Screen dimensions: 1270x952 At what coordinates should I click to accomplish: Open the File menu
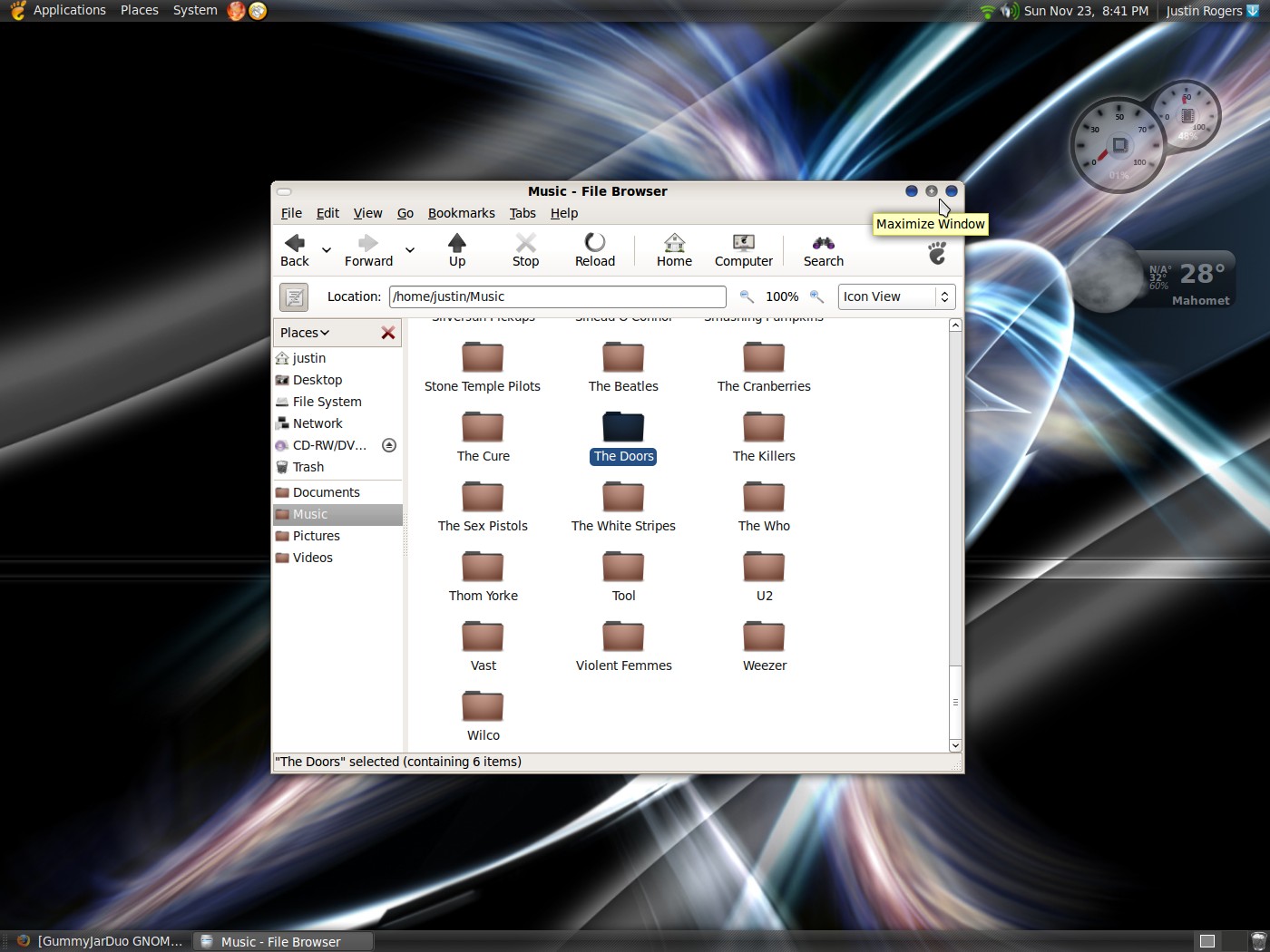click(291, 213)
